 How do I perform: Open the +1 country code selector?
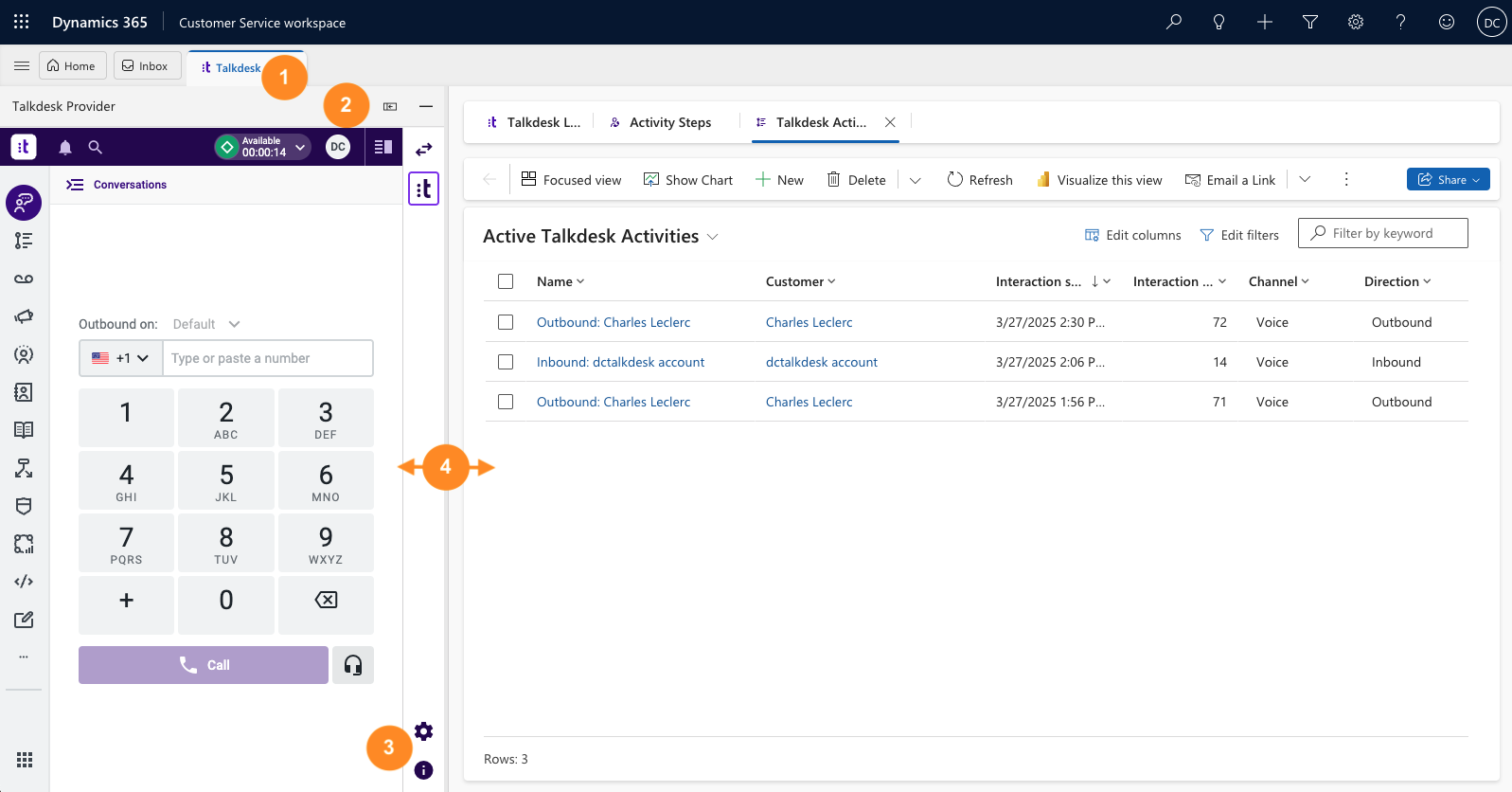pos(121,358)
